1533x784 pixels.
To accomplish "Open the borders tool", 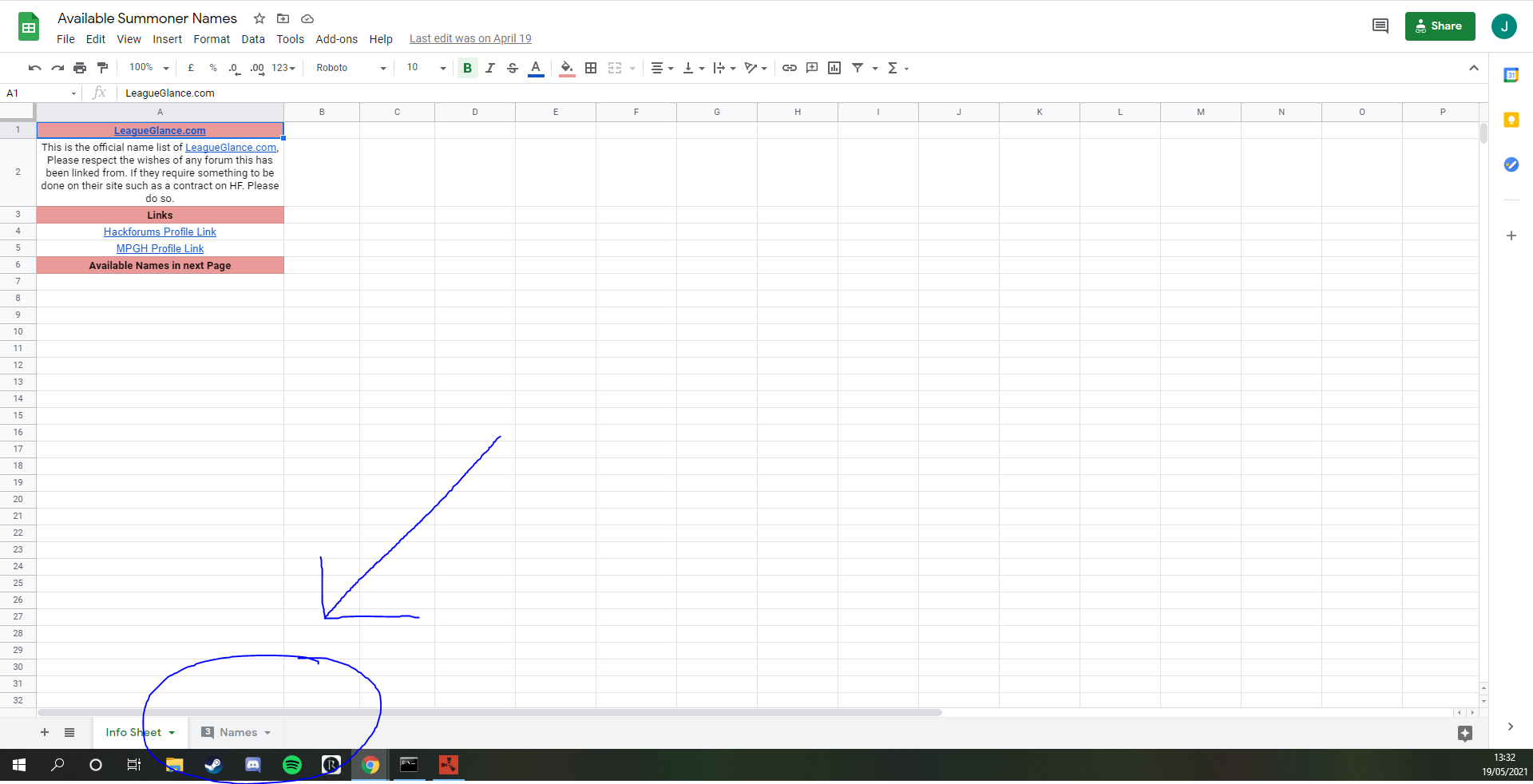I will point(591,68).
